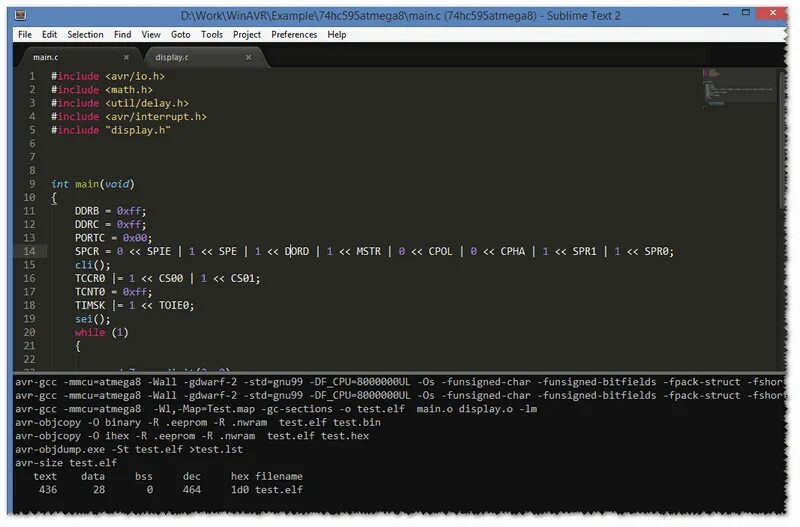Screen dimensions: 800x527
Task: Click line number 14 in gutter
Action: (x=29, y=251)
